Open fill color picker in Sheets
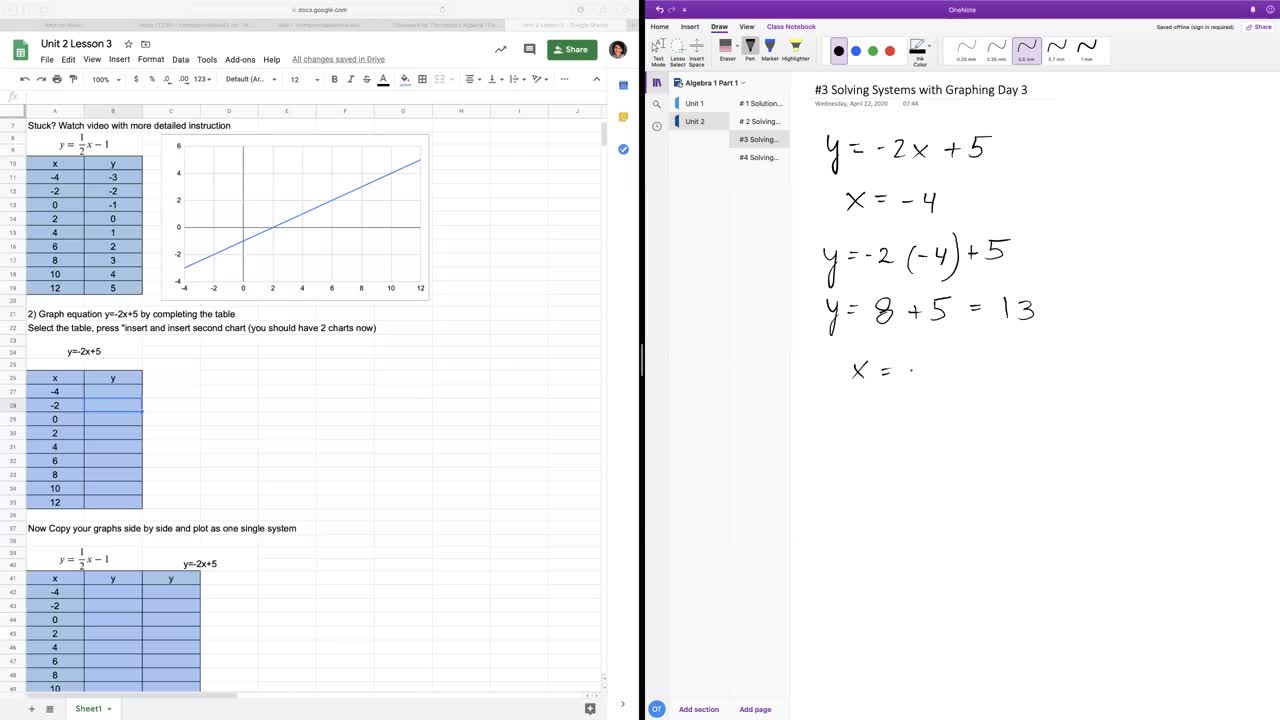1280x720 pixels. [x=405, y=79]
